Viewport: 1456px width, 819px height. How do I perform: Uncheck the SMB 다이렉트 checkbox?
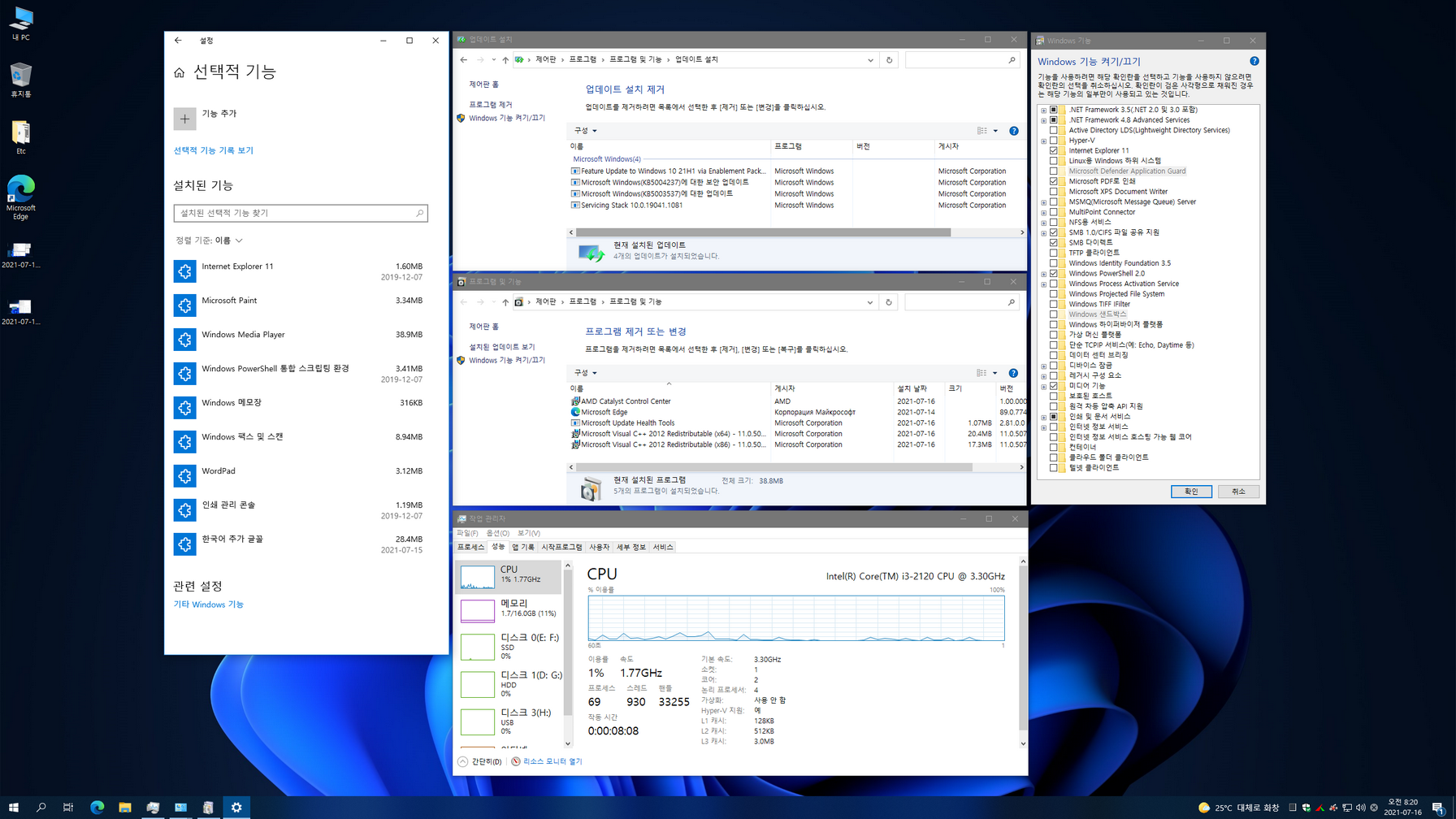pyautogui.click(x=1054, y=243)
